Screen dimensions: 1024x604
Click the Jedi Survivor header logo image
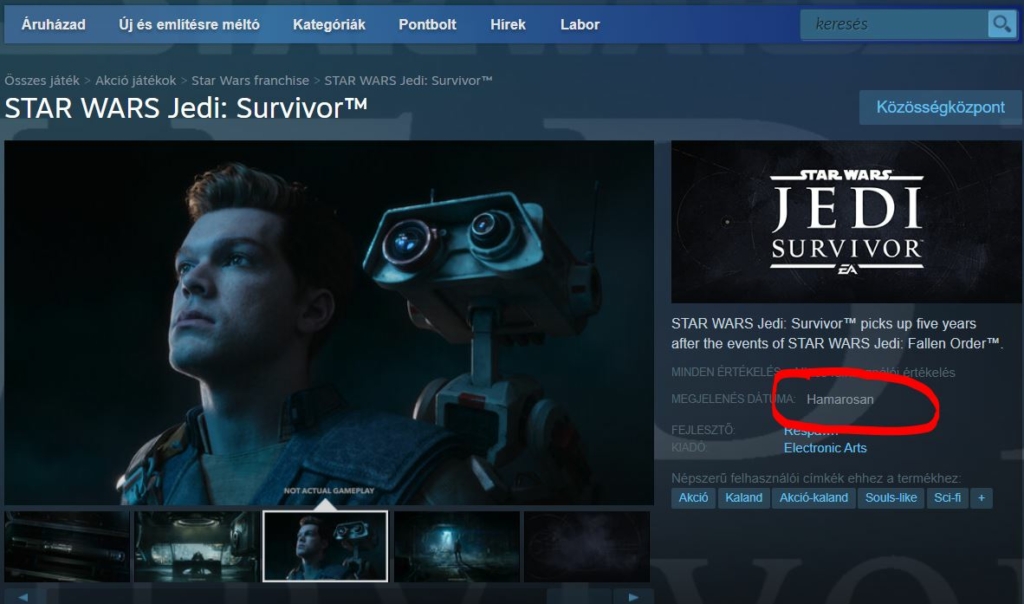tap(846, 222)
